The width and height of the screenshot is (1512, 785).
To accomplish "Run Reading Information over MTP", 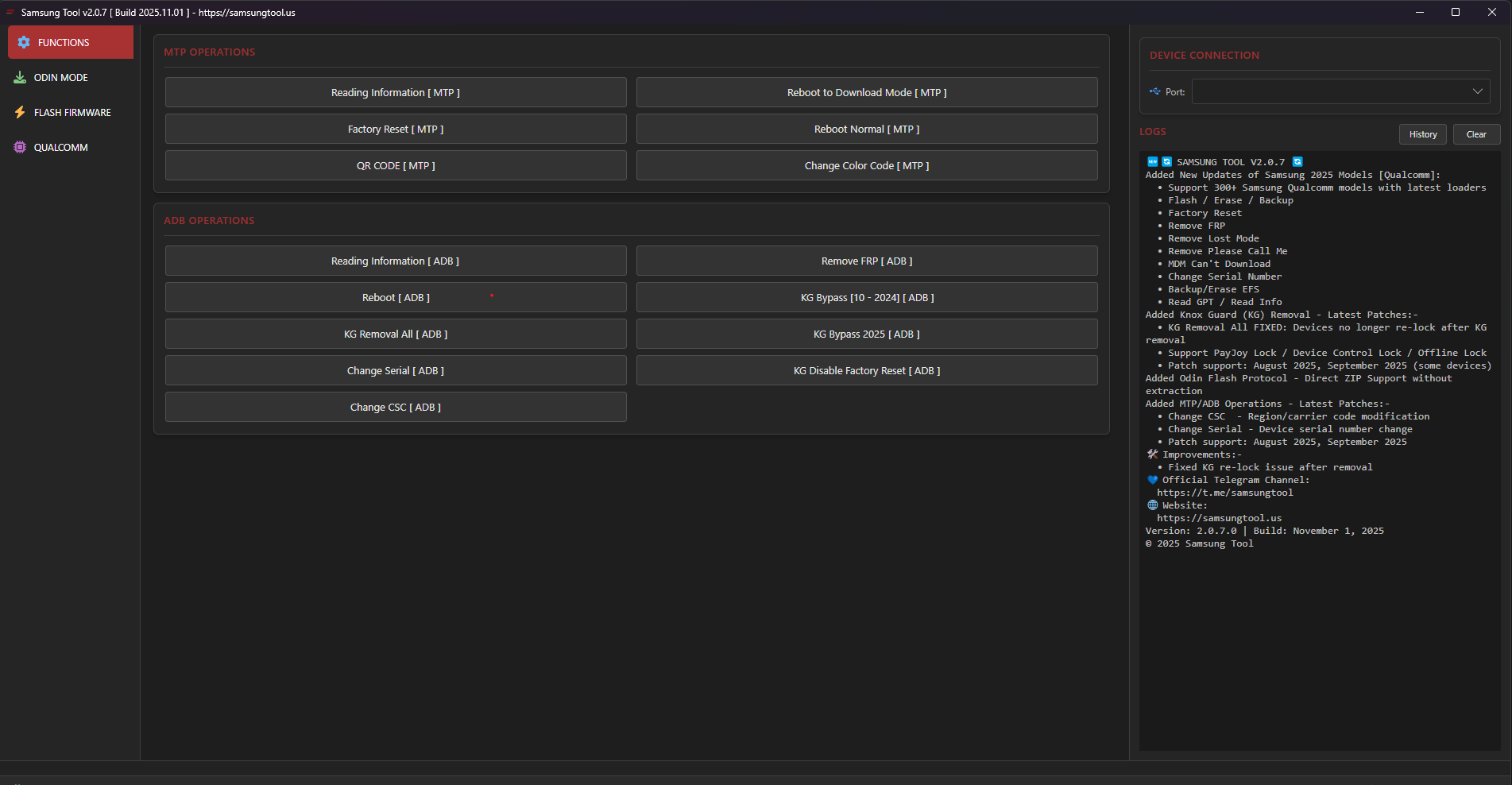I will click(395, 92).
